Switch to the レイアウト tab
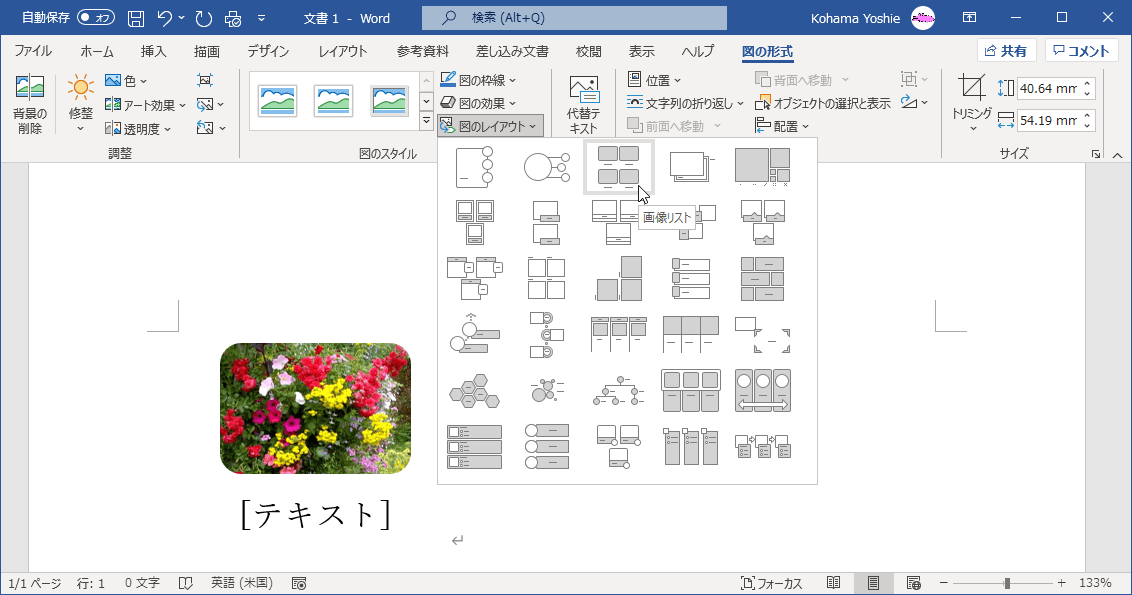The image size is (1132, 595). [343, 51]
